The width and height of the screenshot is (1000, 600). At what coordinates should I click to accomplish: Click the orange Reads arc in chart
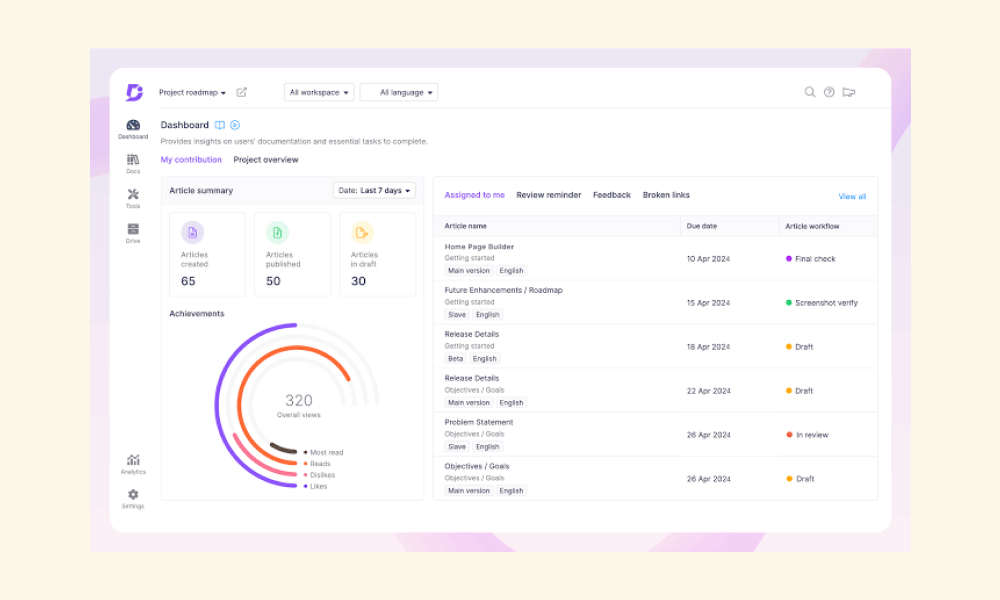click(240, 406)
